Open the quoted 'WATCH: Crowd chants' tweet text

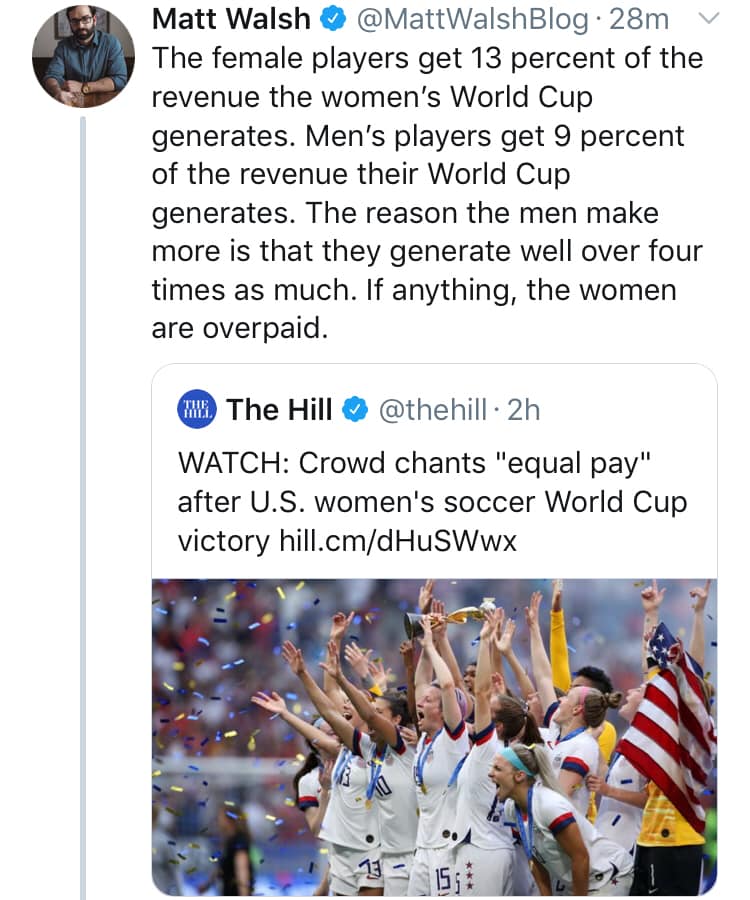432,502
